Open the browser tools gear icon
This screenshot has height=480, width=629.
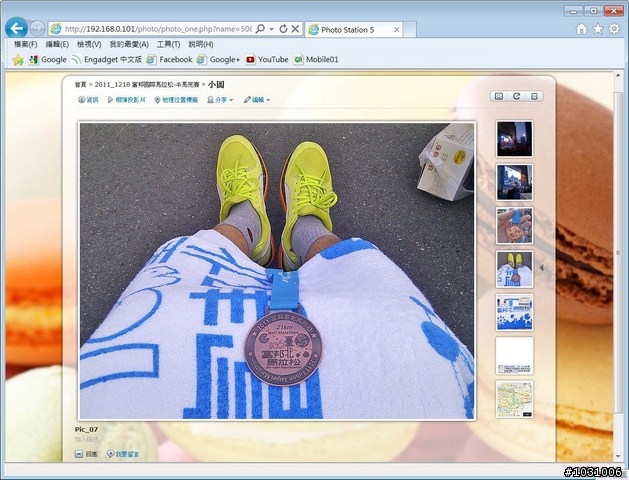point(614,29)
